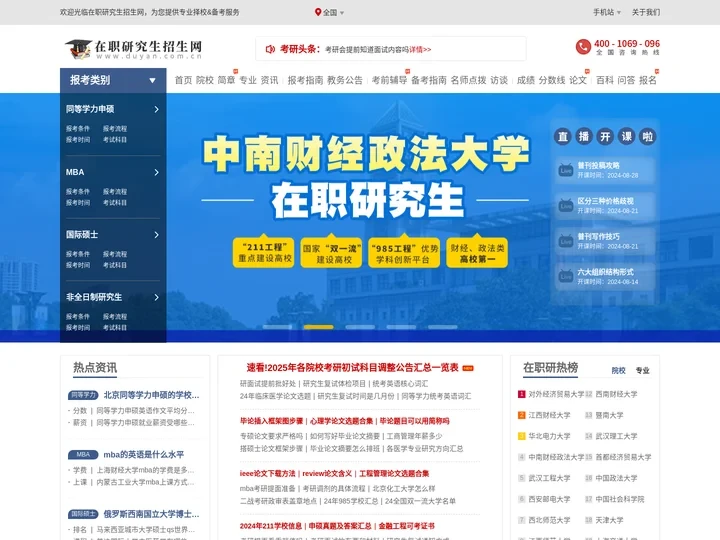Click 报考条件 under 同等学力申硕
The width and height of the screenshot is (720, 540).
pos(78,129)
